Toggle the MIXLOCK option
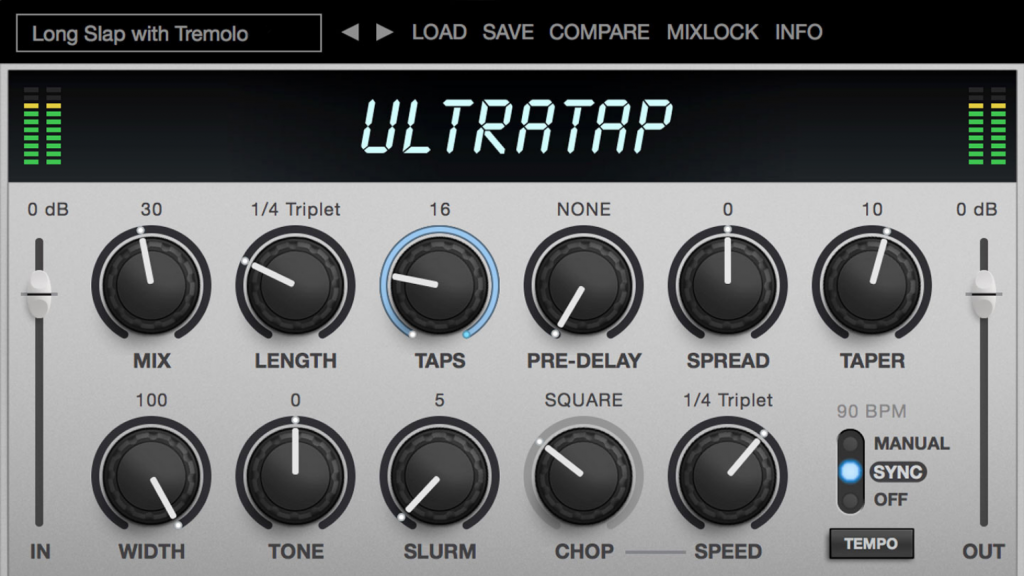1024x576 pixels. pyautogui.click(x=712, y=32)
